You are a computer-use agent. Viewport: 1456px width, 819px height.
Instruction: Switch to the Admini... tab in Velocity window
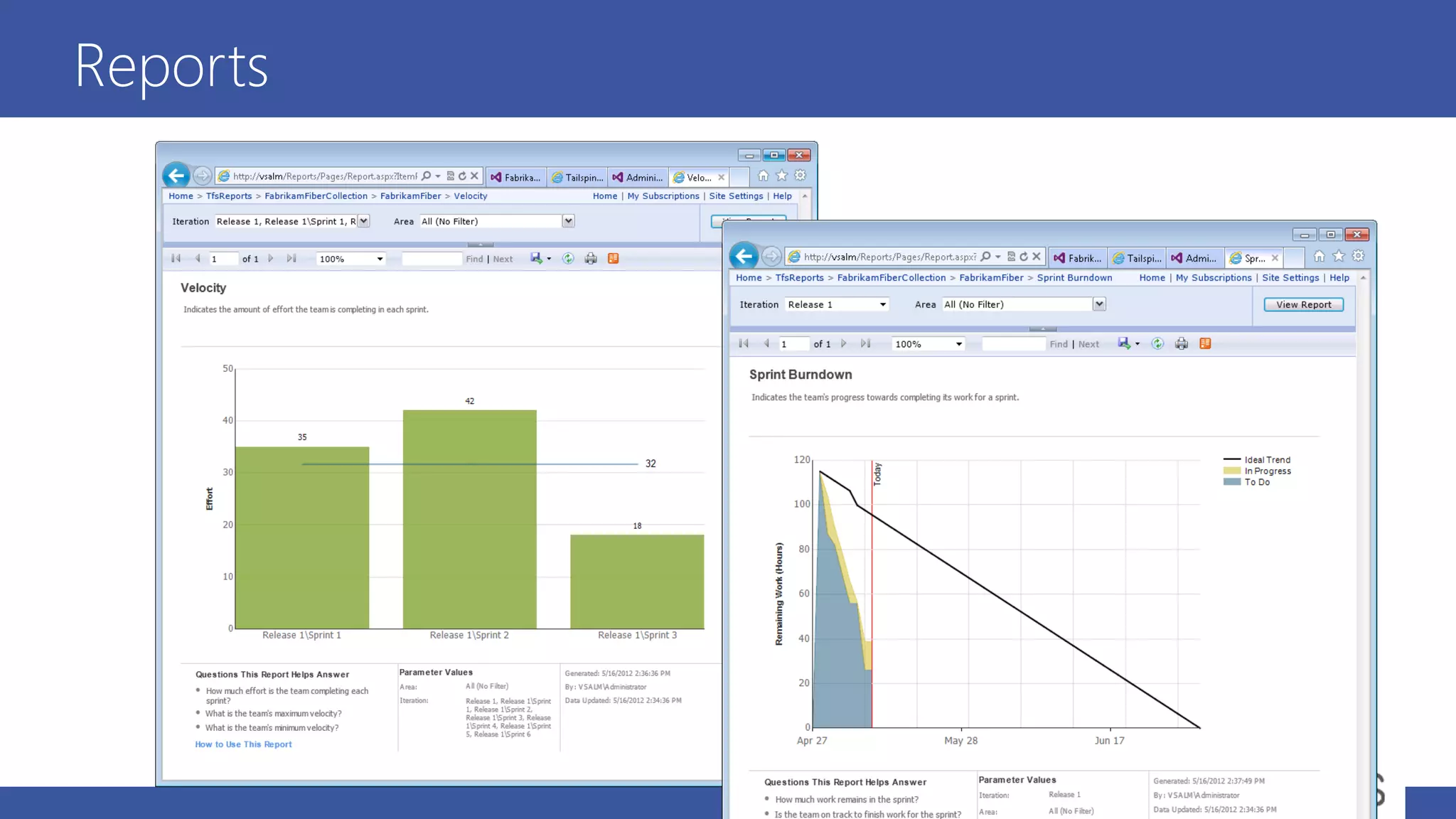[x=638, y=178]
